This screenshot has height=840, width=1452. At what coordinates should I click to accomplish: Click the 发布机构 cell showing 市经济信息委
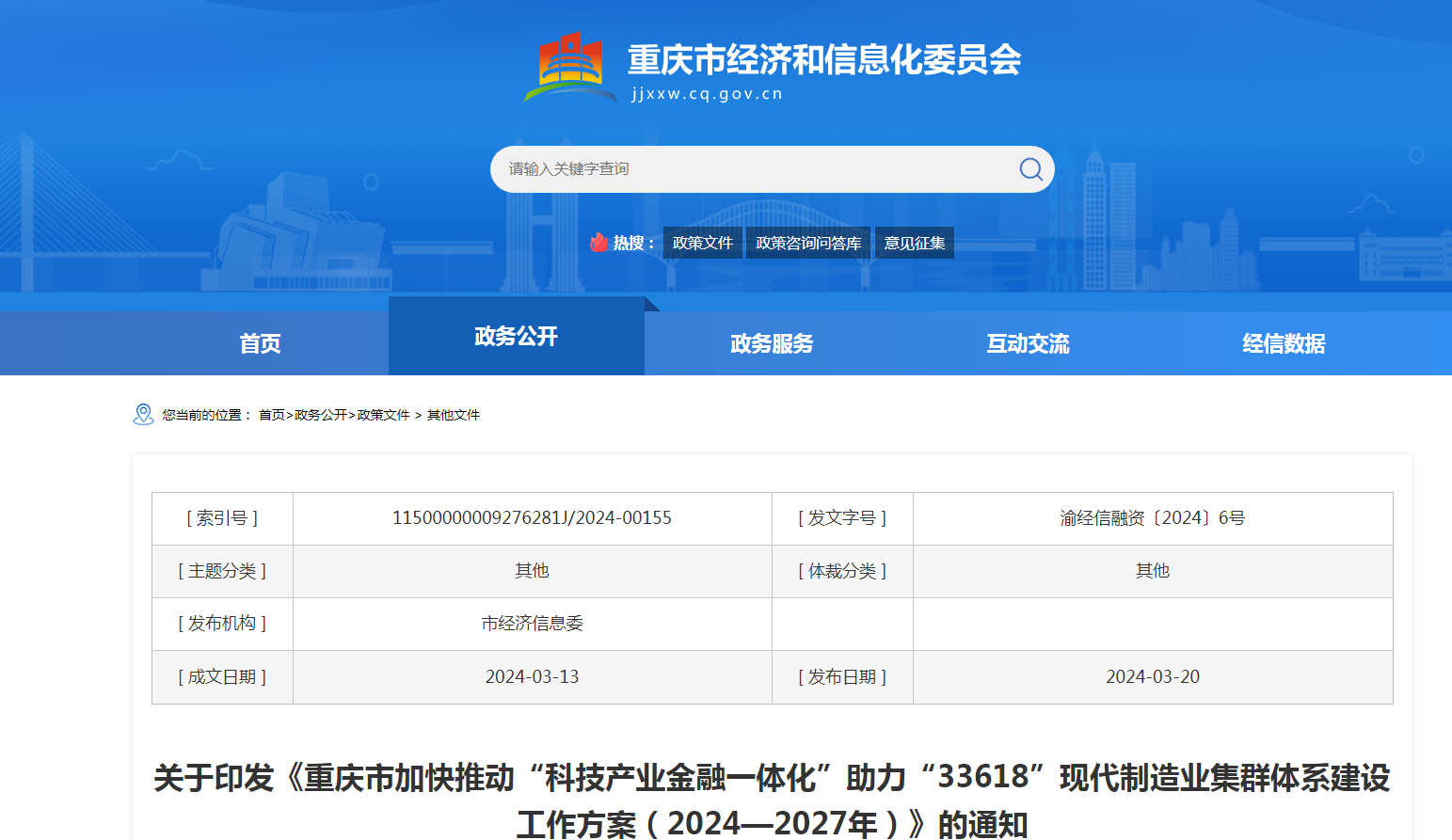pos(532,624)
